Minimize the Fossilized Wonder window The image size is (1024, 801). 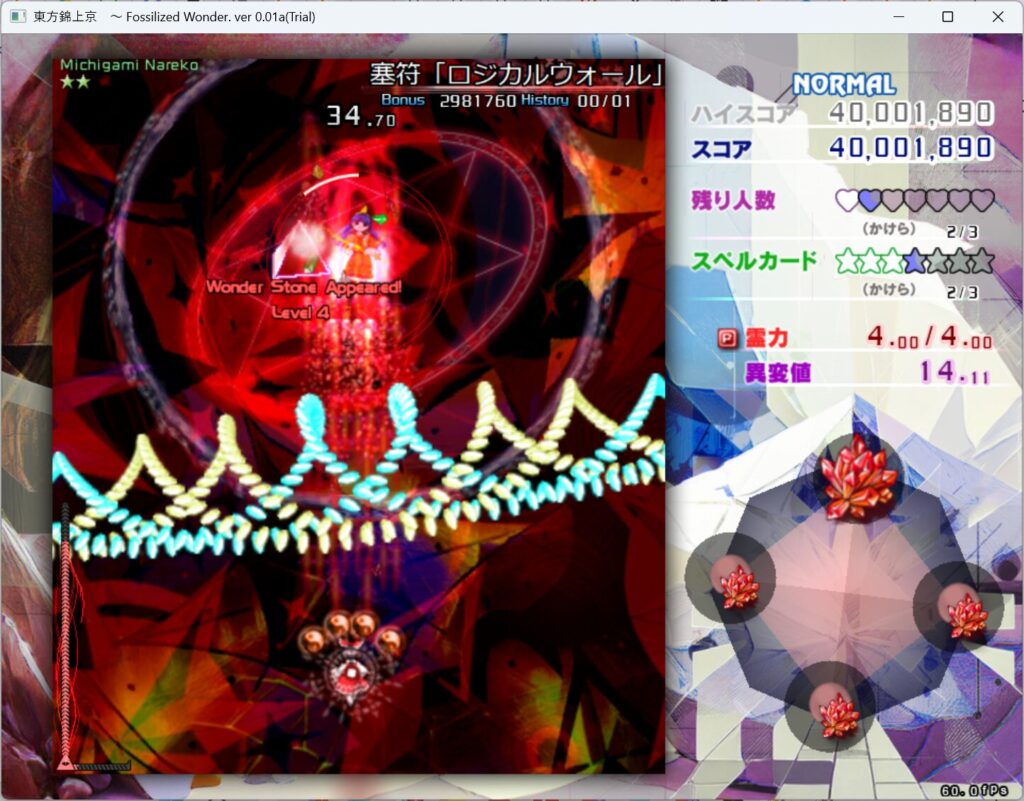pos(899,17)
